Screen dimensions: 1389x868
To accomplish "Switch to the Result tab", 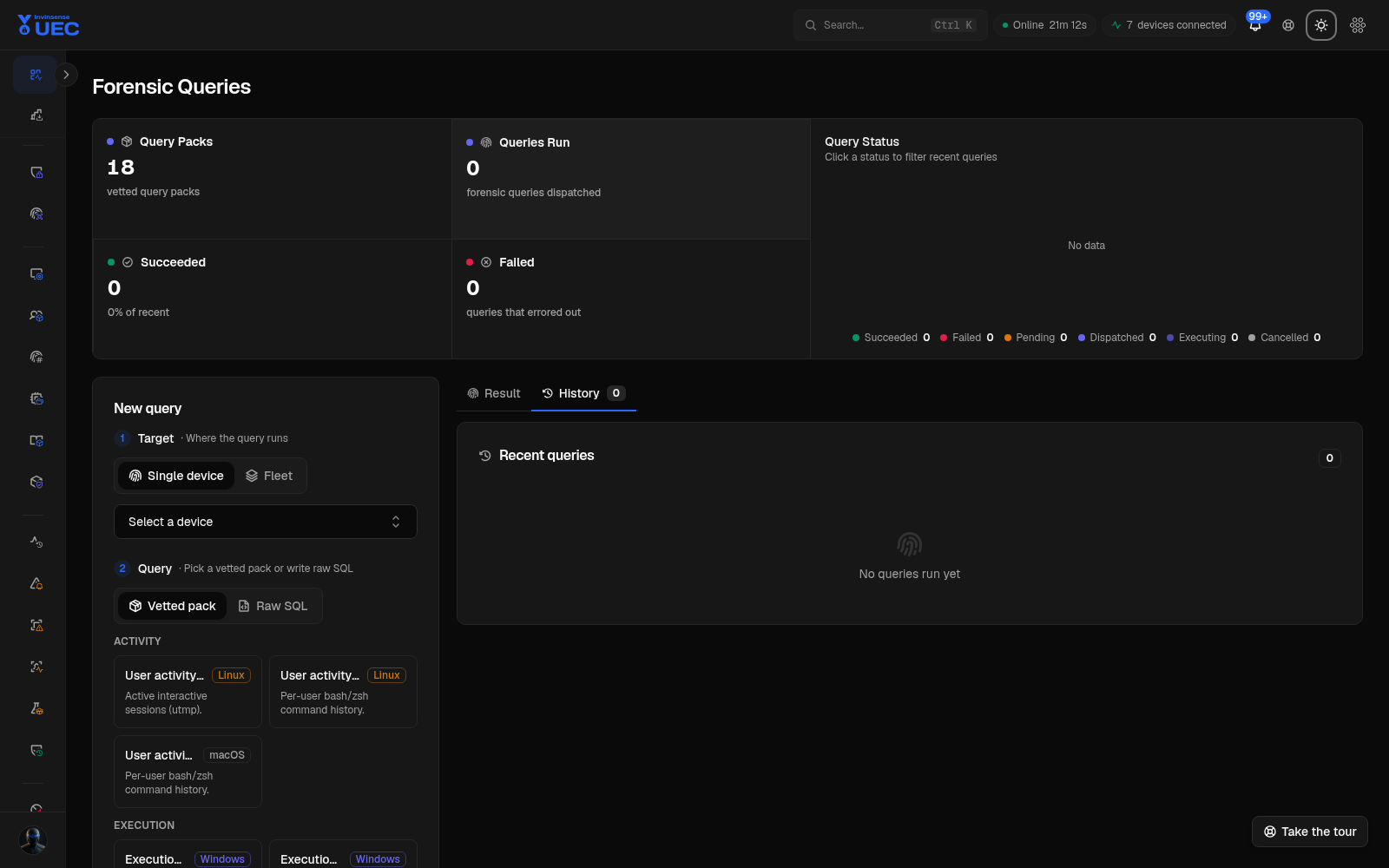I will [x=494, y=393].
